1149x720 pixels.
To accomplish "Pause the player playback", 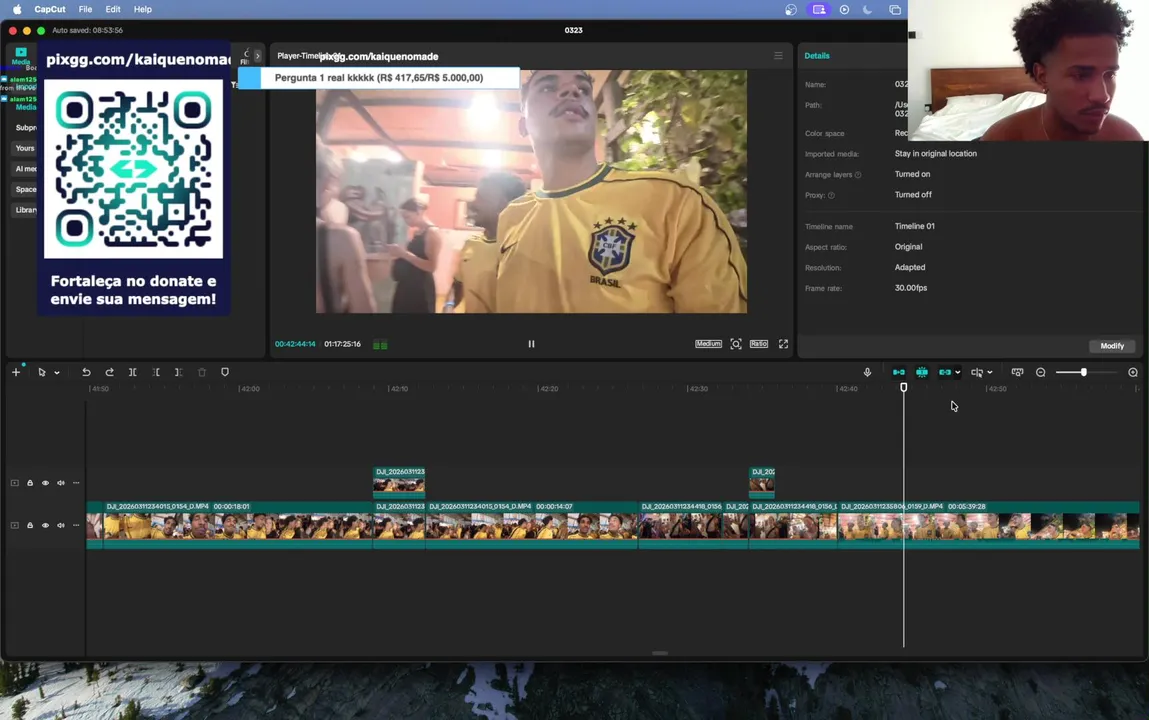I will point(531,344).
